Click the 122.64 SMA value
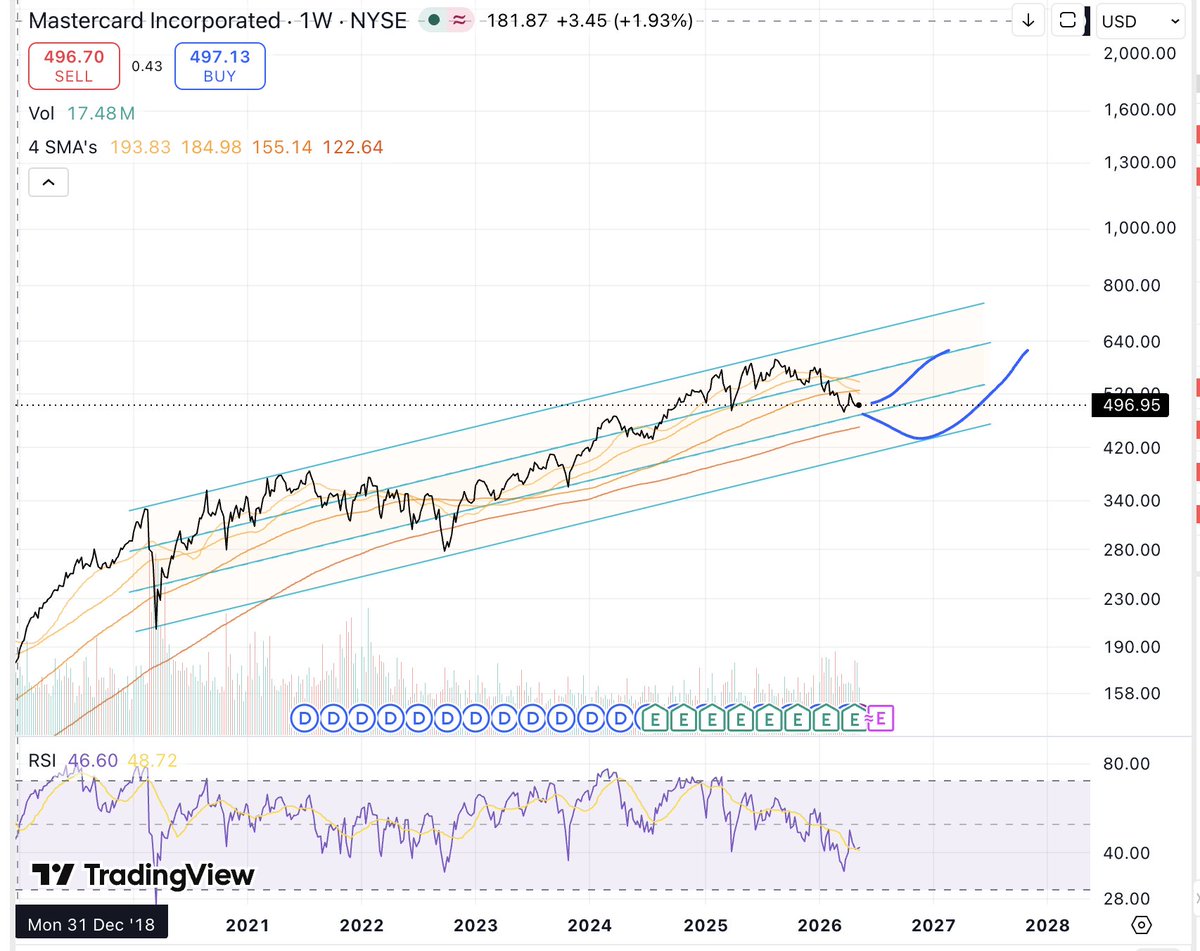This screenshot has width=1200, height=951. [x=353, y=147]
